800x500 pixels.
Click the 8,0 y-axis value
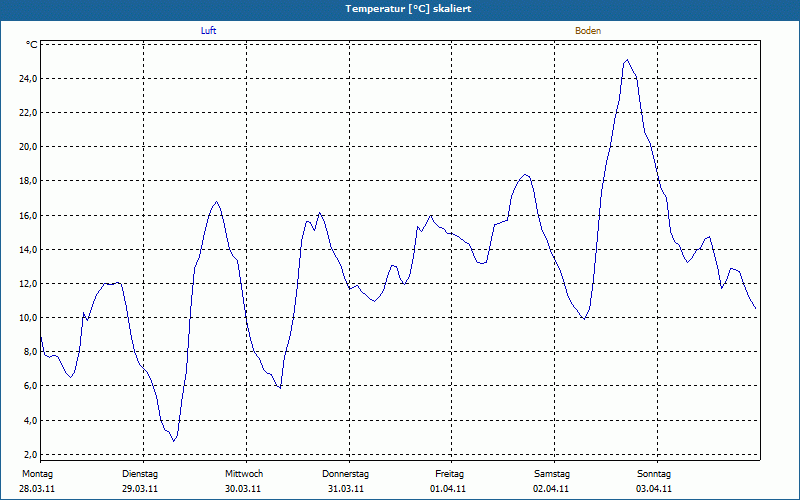tap(30, 352)
